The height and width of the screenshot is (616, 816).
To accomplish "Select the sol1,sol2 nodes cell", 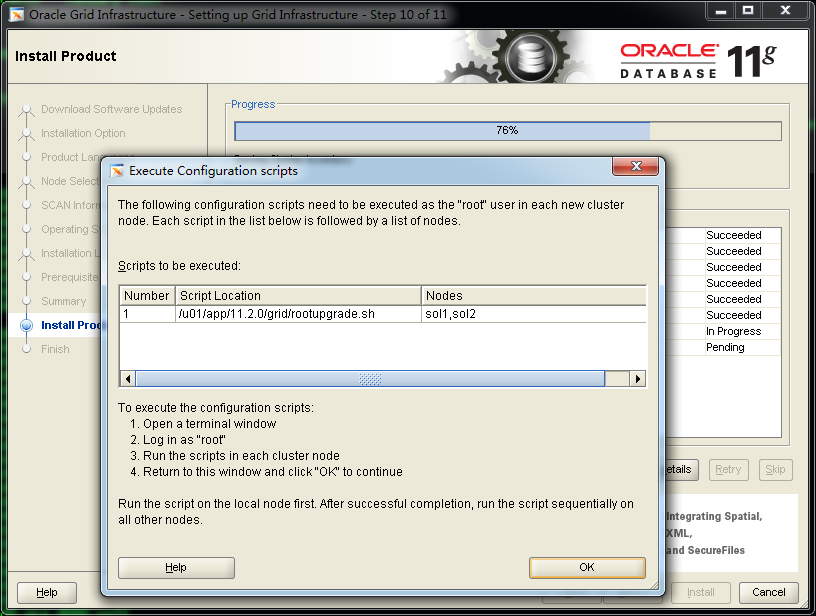I will pyautogui.click(x=533, y=314).
